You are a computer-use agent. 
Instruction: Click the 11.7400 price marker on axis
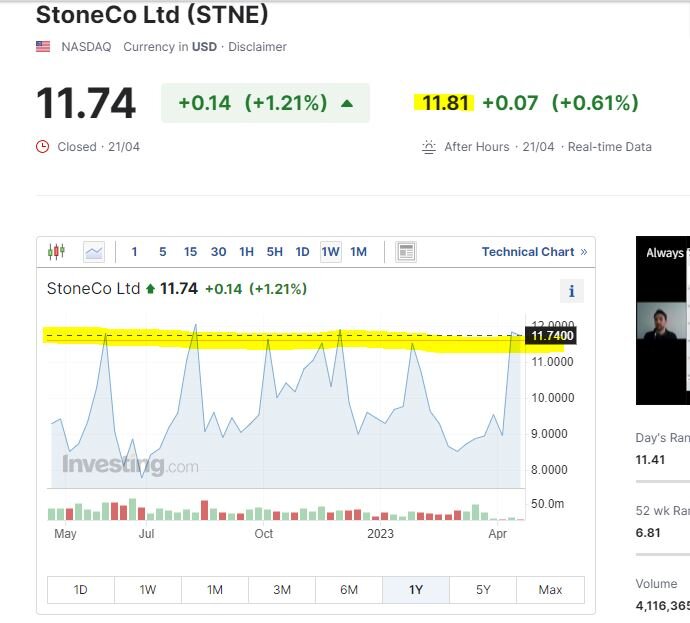coord(552,336)
